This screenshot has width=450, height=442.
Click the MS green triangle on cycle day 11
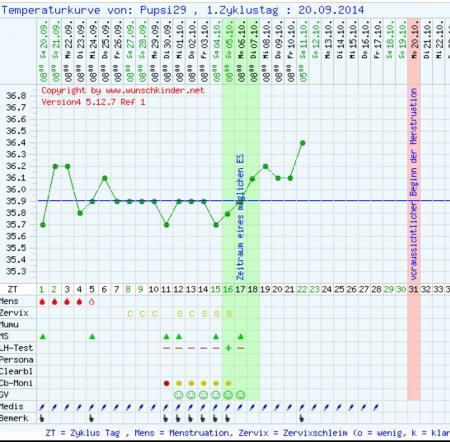pyautogui.click(x=167, y=337)
